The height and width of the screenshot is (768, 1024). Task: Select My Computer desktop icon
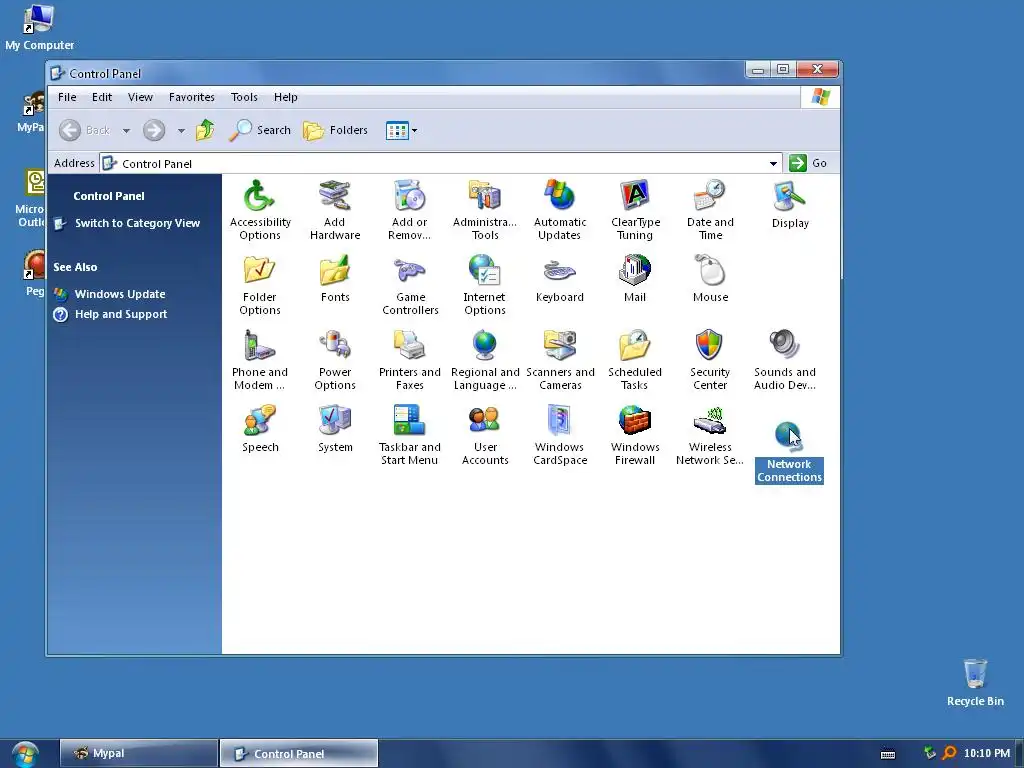point(39,27)
